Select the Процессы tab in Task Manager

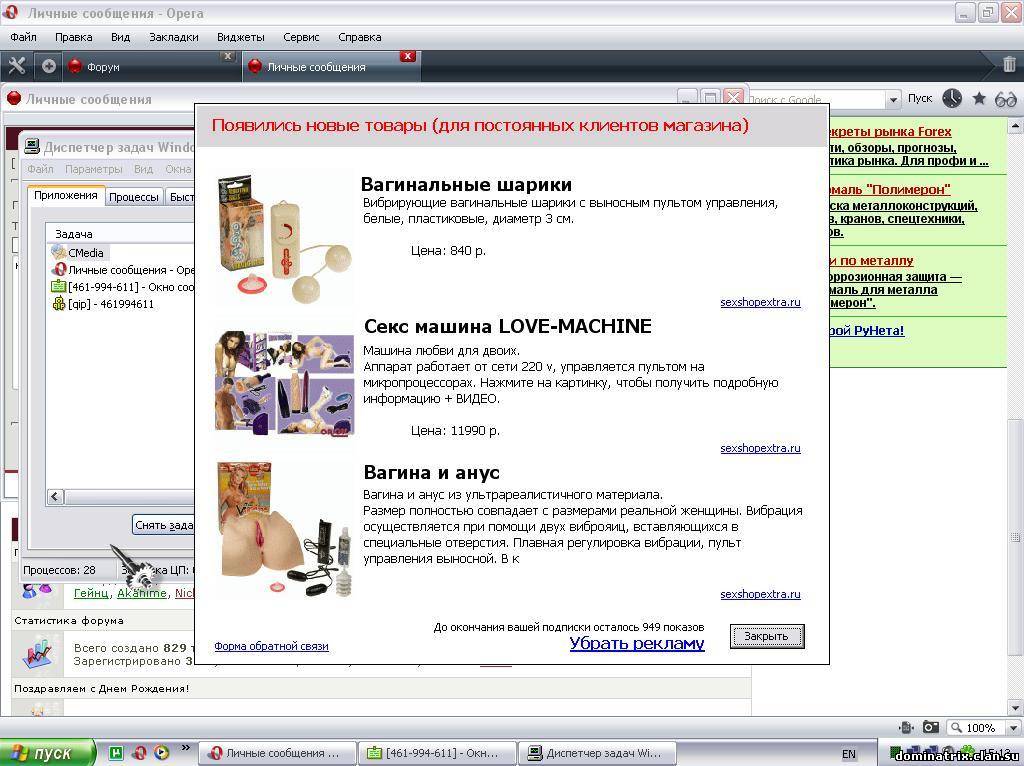(x=133, y=197)
